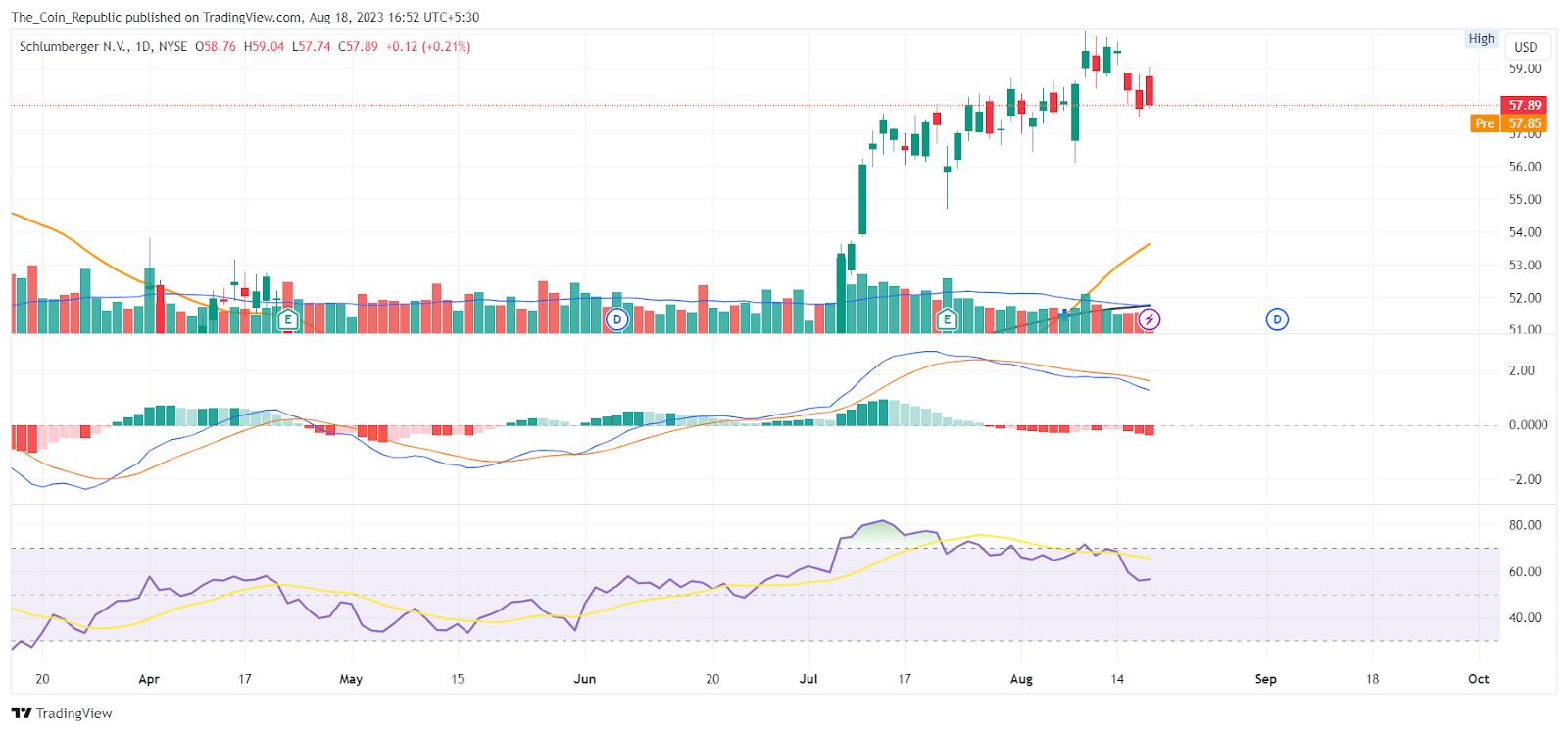Click the 80.00 RSI scale label
The width and height of the screenshot is (1568, 732).
[x=1525, y=525]
